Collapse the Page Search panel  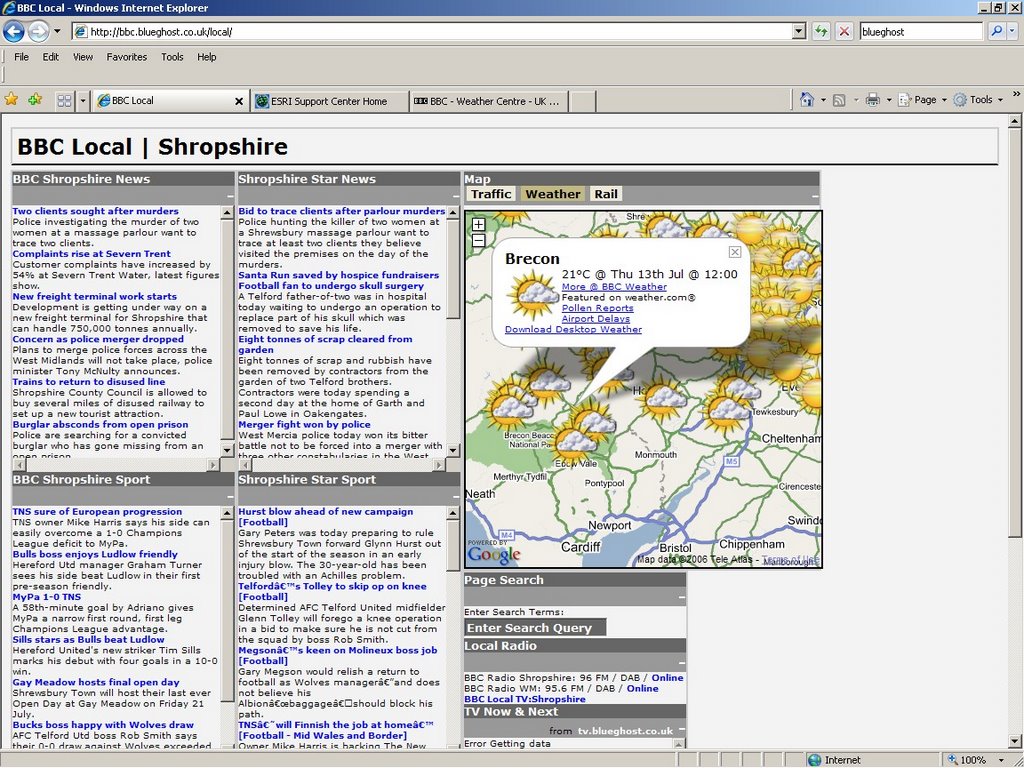point(682,597)
